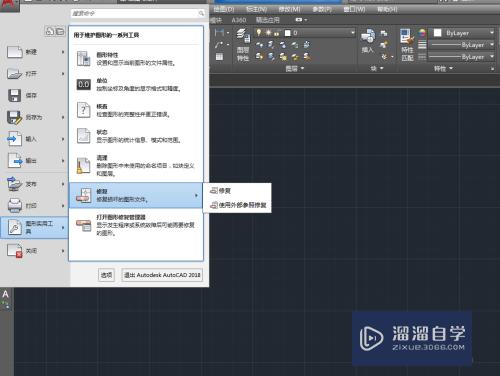Choose Status (状态) entry

pyautogui.click(x=136, y=136)
